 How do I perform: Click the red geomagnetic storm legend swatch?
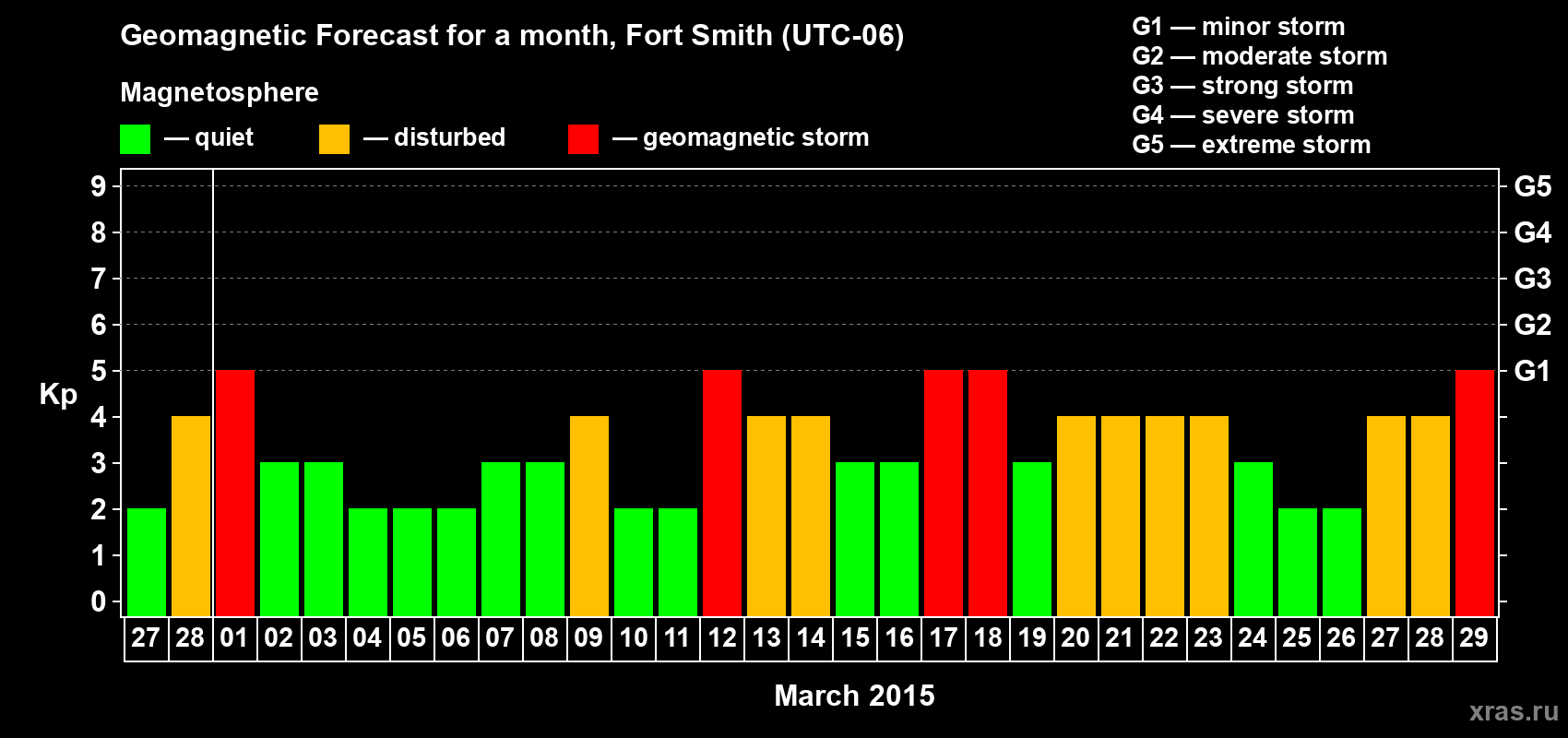(584, 139)
